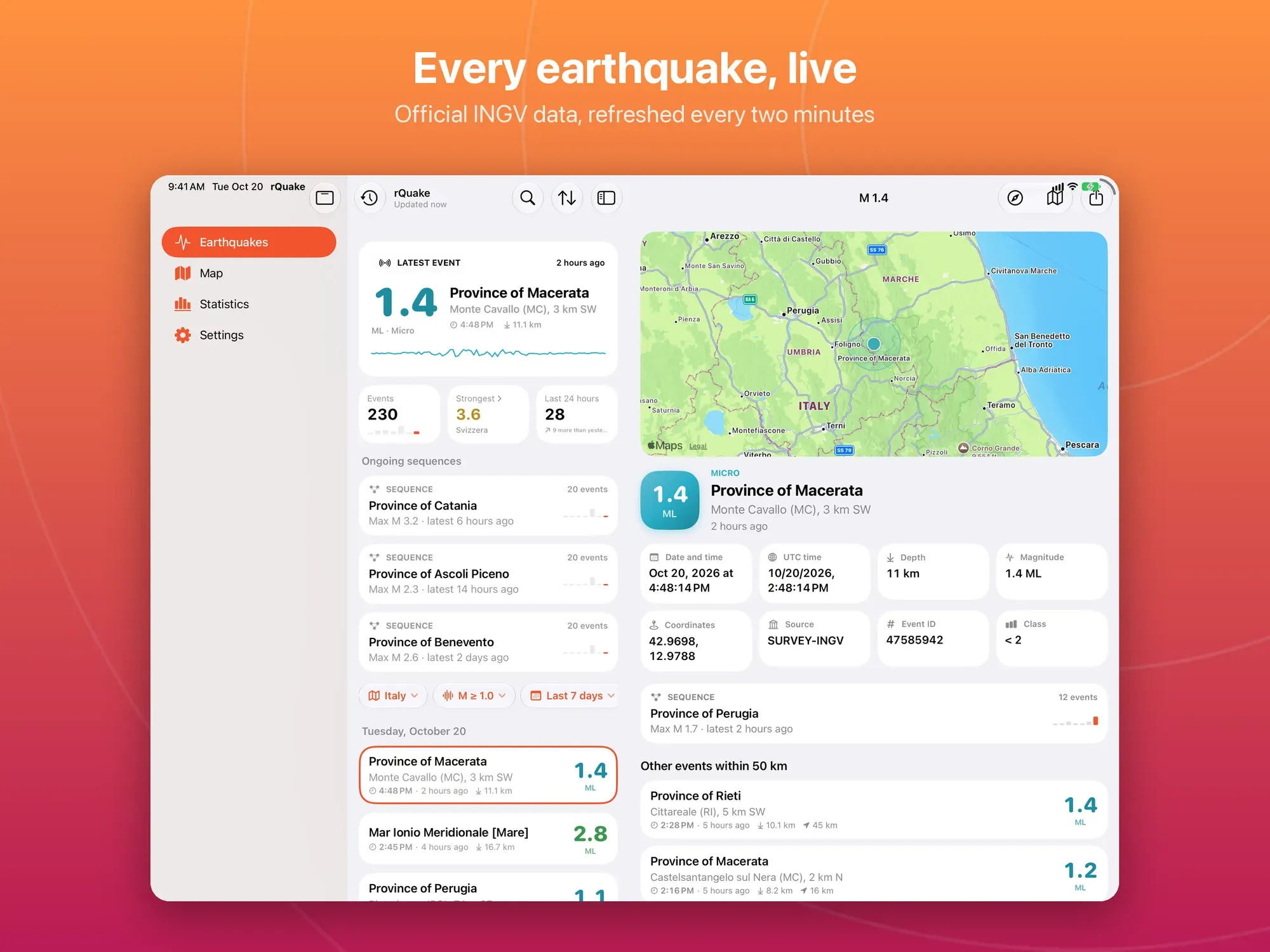Click the UTC time card

815,573
